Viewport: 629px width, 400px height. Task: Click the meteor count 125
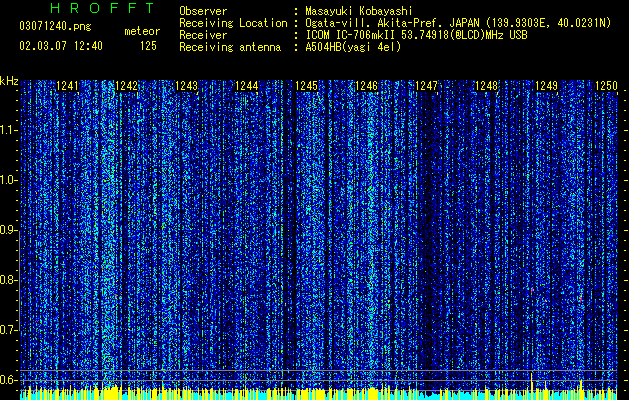coord(148,46)
